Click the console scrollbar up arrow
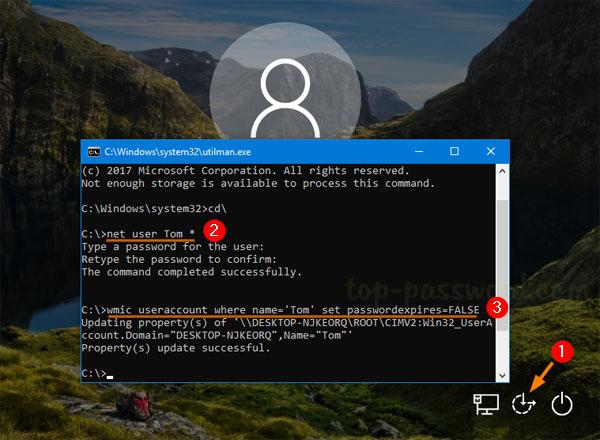The width and height of the screenshot is (600, 440). pyautogui.click(x=502, y=168)
